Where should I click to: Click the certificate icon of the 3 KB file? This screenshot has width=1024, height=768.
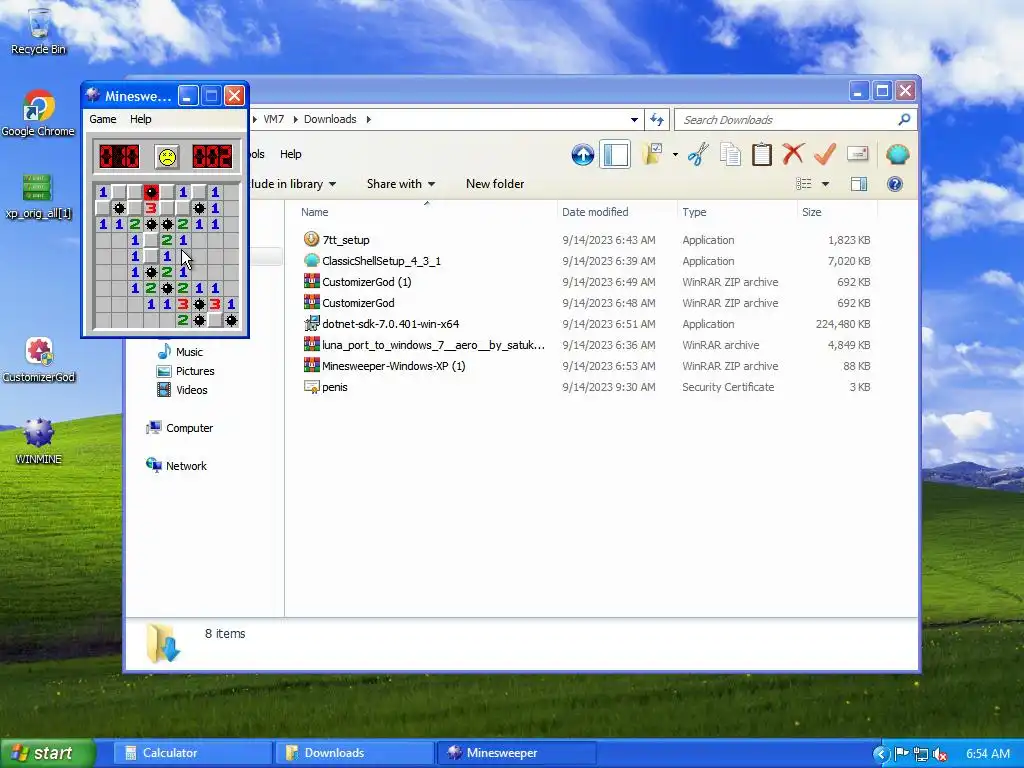312,387
